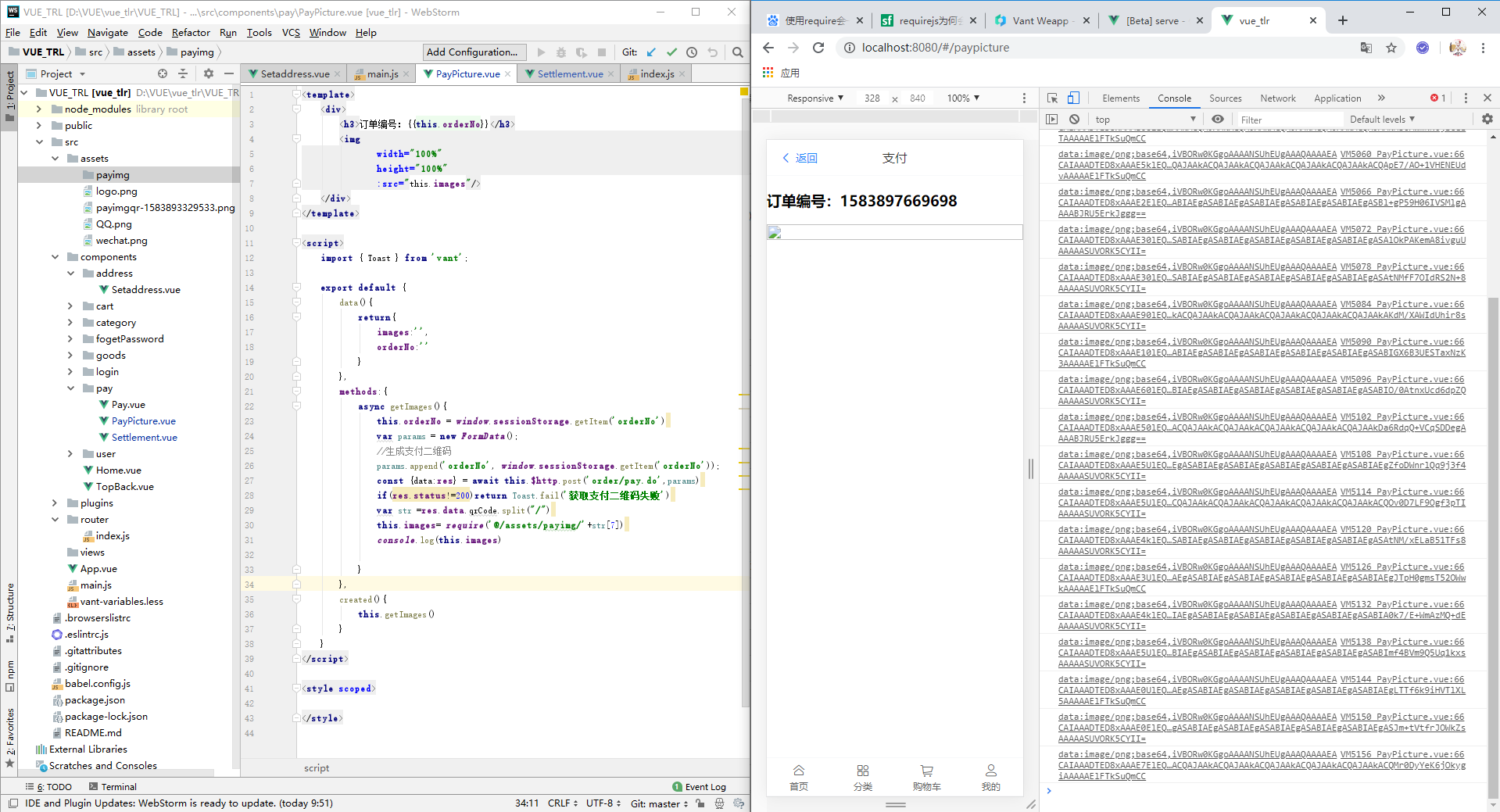This screenshot has height=812, width=1500.
Task: Open Default levels dropdown in console
Action: [1382, 120]
